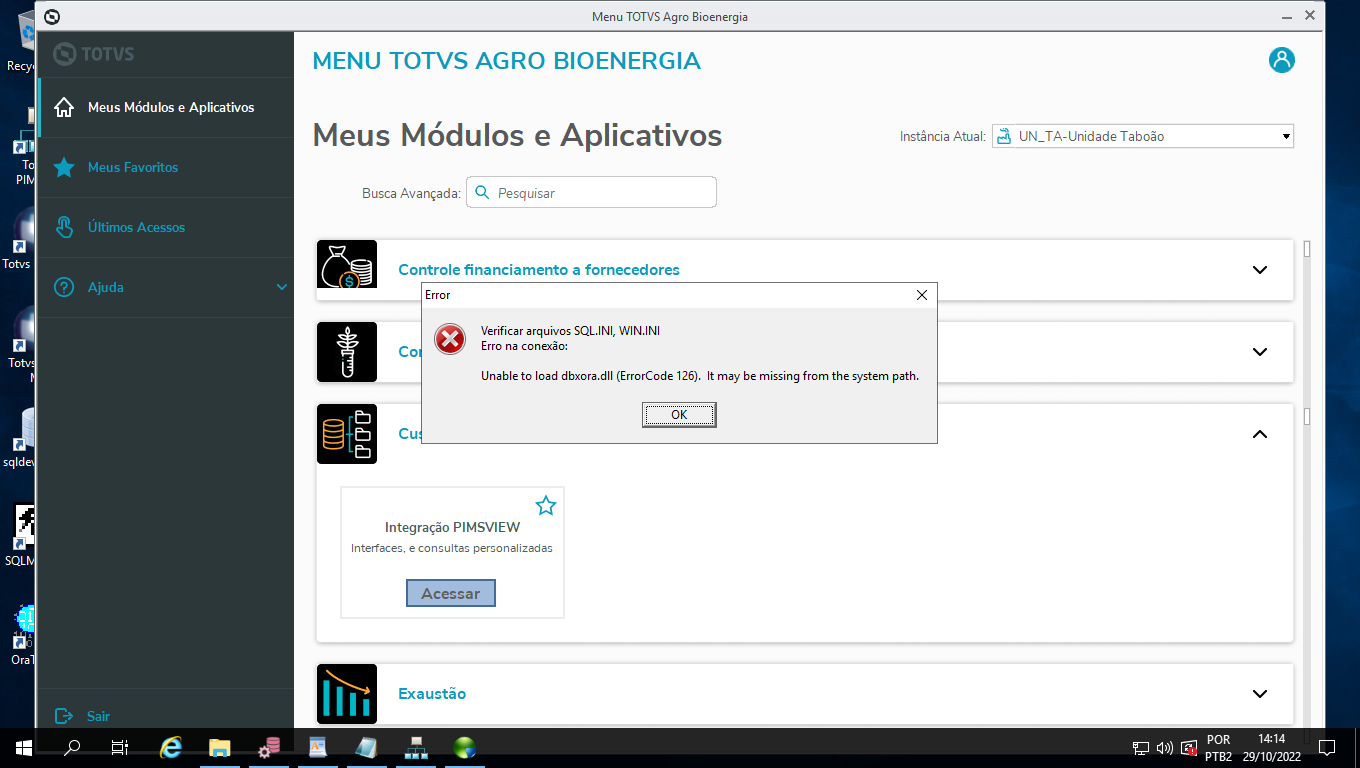1360x768 pixels.
Task: Click the magnifier icon in search box
Action: click(x=482, y=192)
